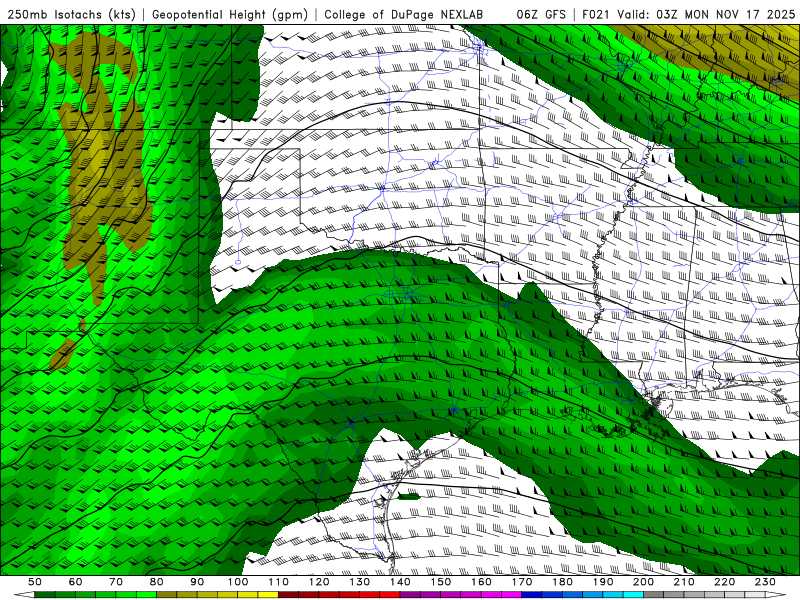Click the legend value 160
800x600 pixels.
pos(481,582)
